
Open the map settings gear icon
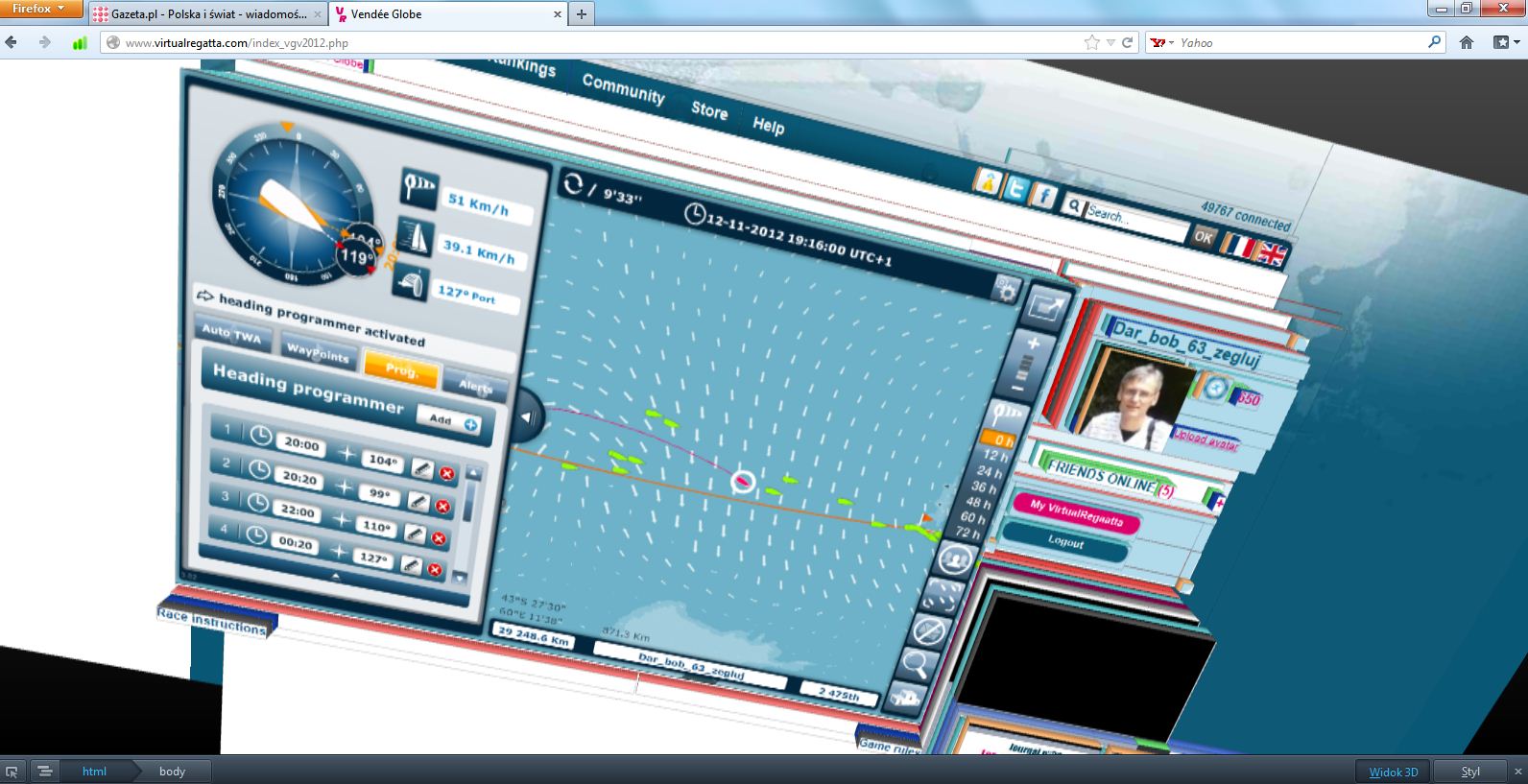[1006, 289]
